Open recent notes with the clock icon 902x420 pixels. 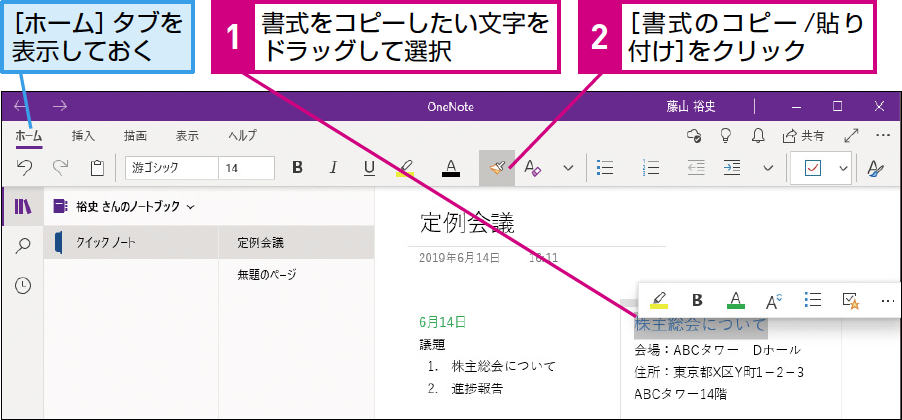(x=22, y=286)
